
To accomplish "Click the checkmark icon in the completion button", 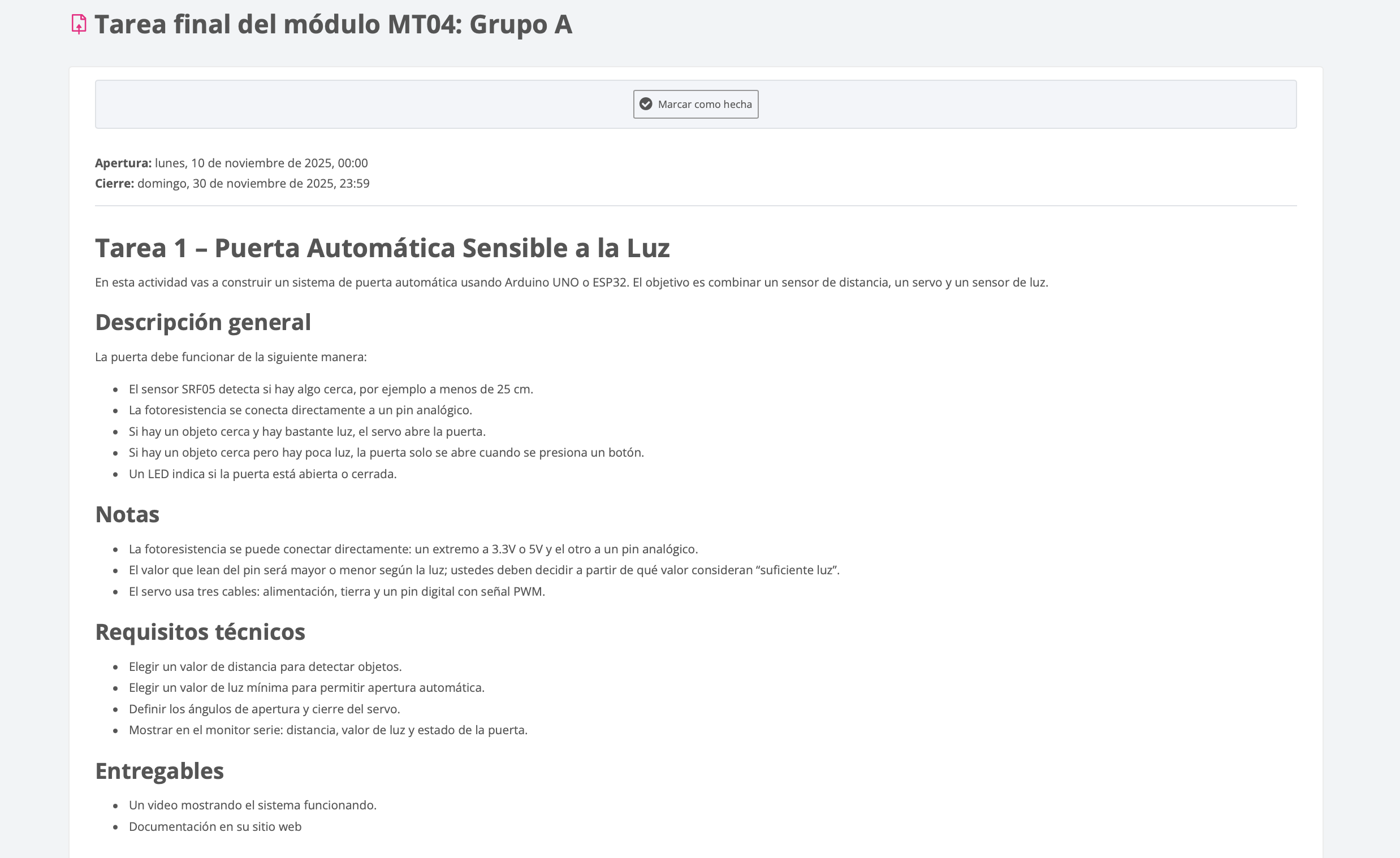I will pyautogui.click(x=646, y=104).
